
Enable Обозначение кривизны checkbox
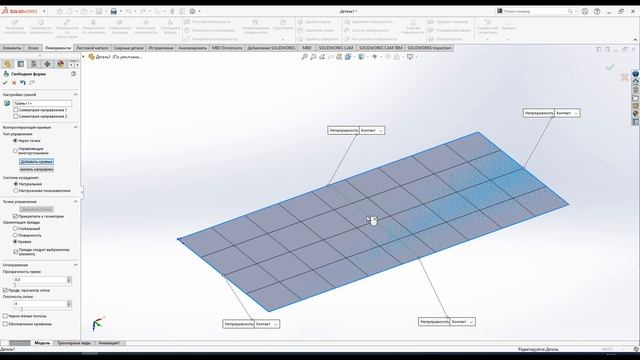(5, 324)
